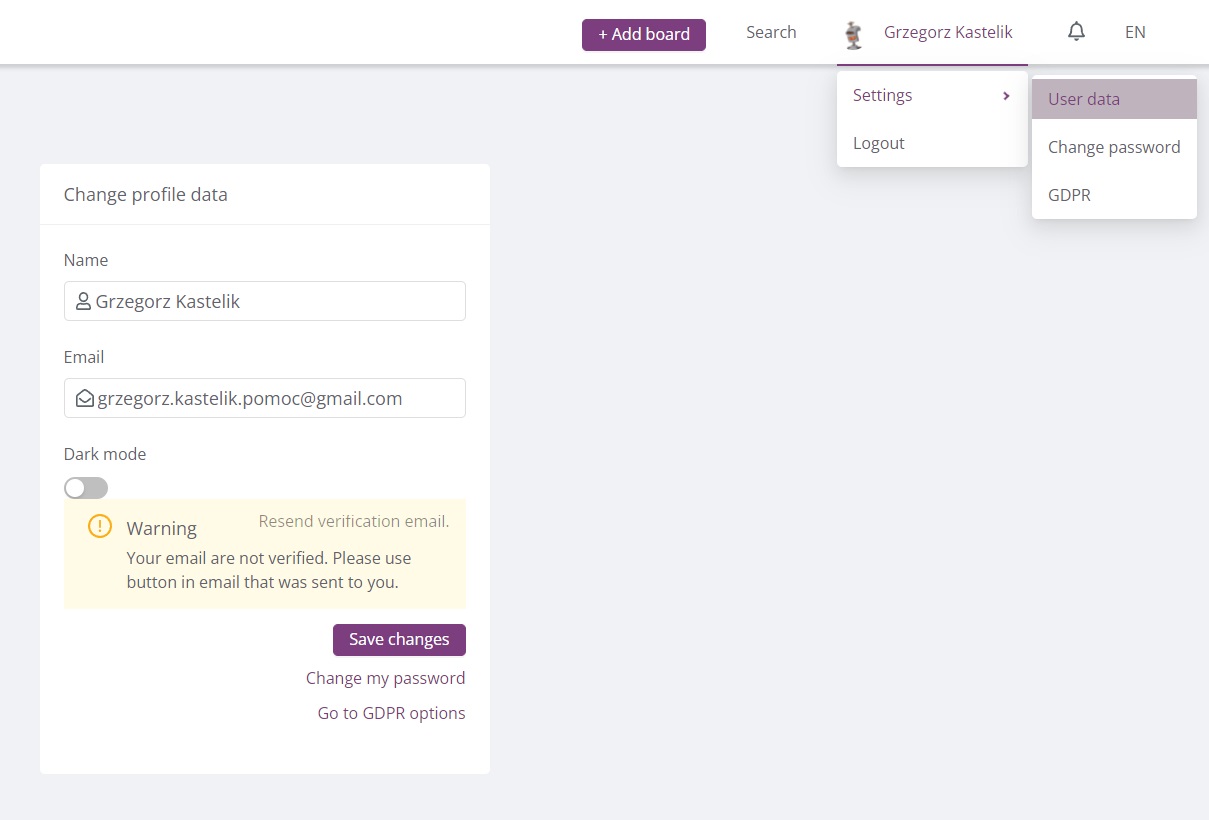Click the envelope icon in Email field

pos(85,398)
